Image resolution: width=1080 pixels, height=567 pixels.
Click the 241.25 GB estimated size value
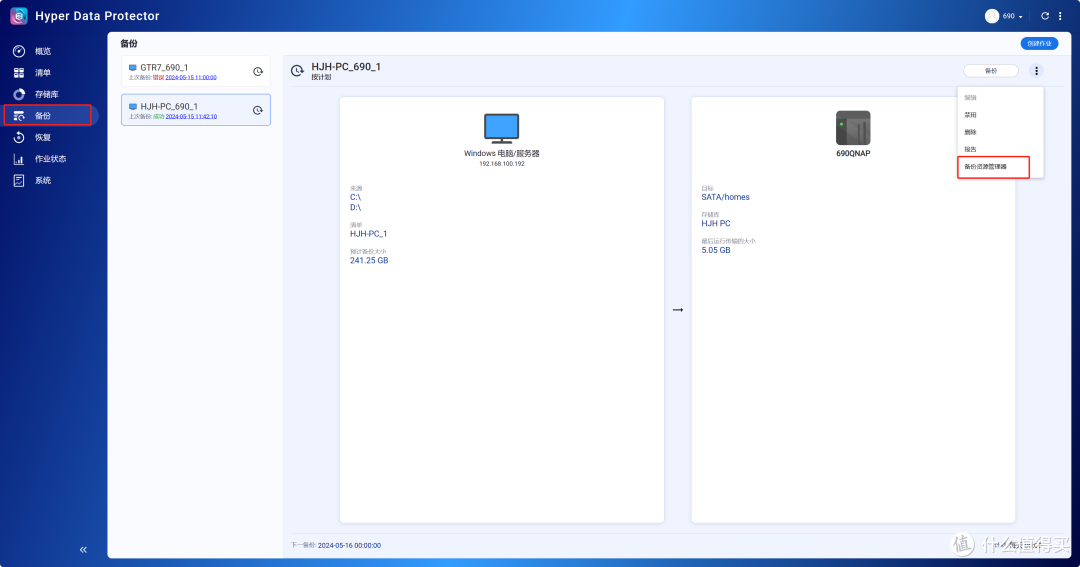click(369, 260)
